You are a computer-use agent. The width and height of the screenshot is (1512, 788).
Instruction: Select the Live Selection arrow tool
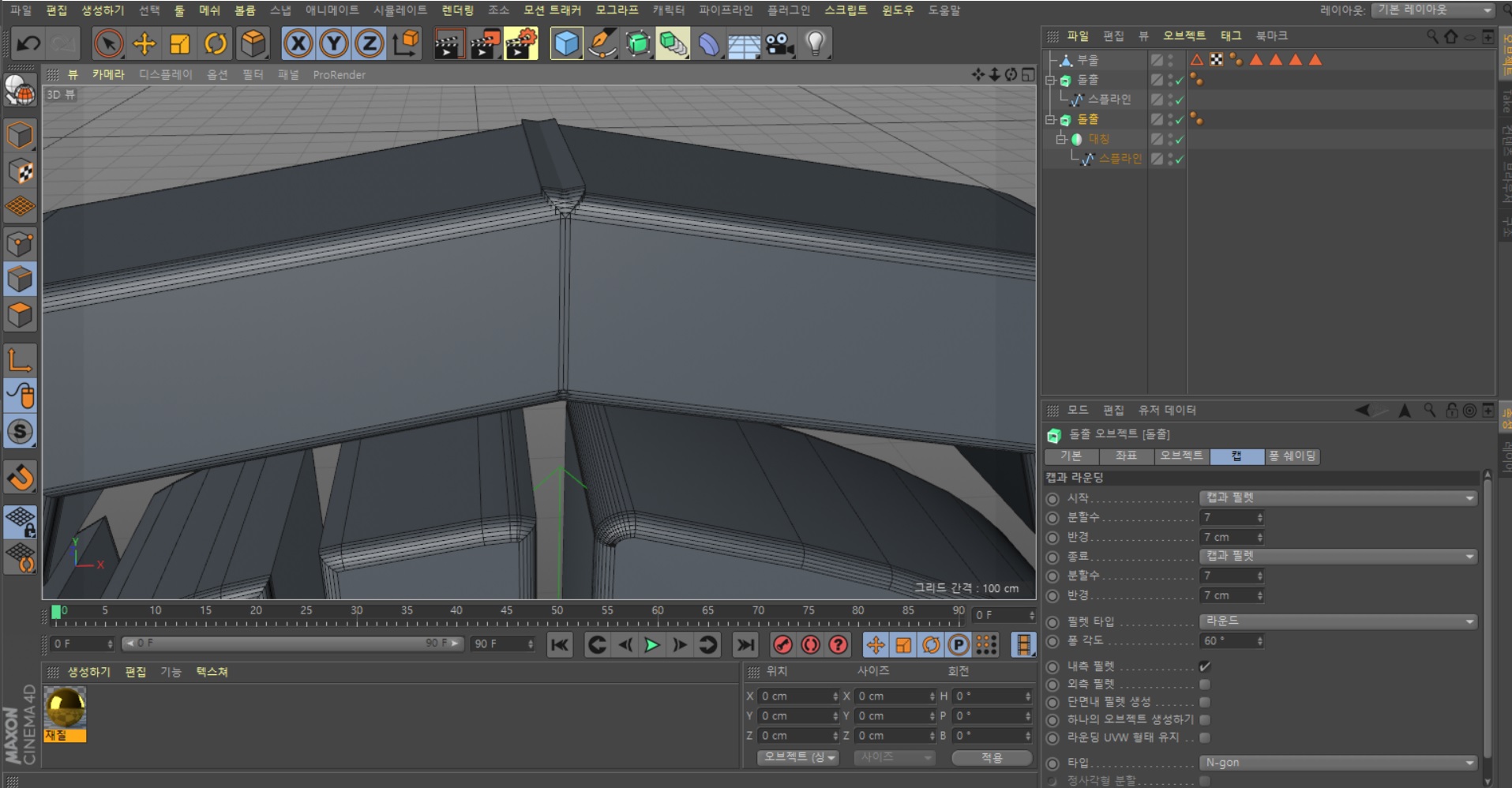click(x=108, y=44)
